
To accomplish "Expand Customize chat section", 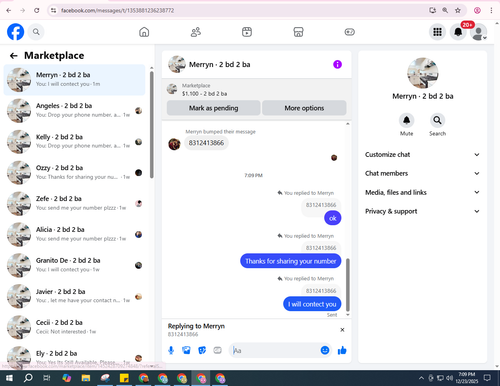I will pyautogui.click(x=422, y=155).
